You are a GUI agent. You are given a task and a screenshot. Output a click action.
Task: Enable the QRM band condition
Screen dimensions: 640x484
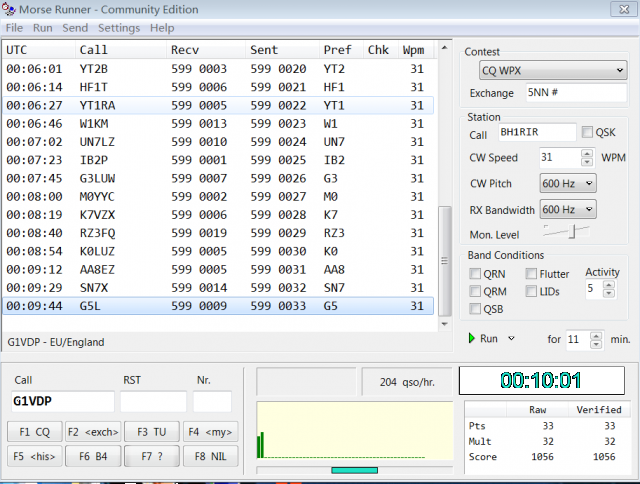tap(475, 291)
